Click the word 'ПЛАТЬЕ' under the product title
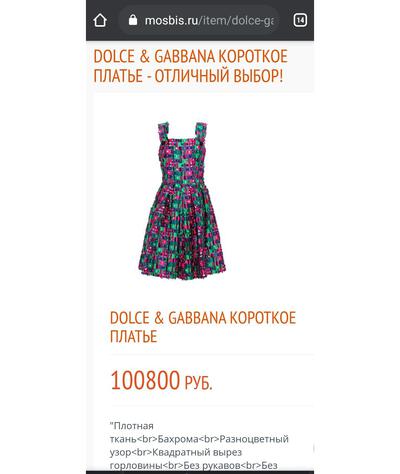 133,336
